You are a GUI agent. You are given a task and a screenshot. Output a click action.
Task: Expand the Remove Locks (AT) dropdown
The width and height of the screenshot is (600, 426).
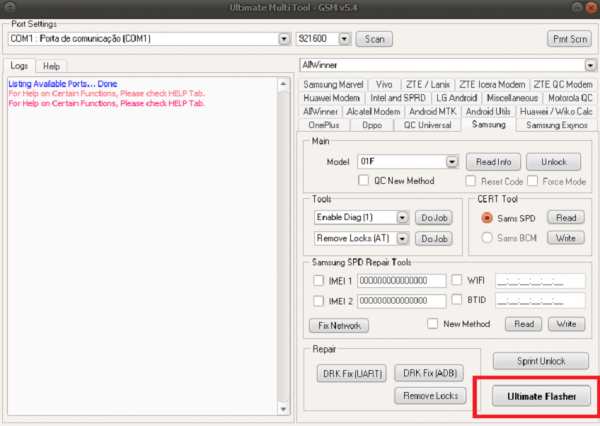[402, 239]
